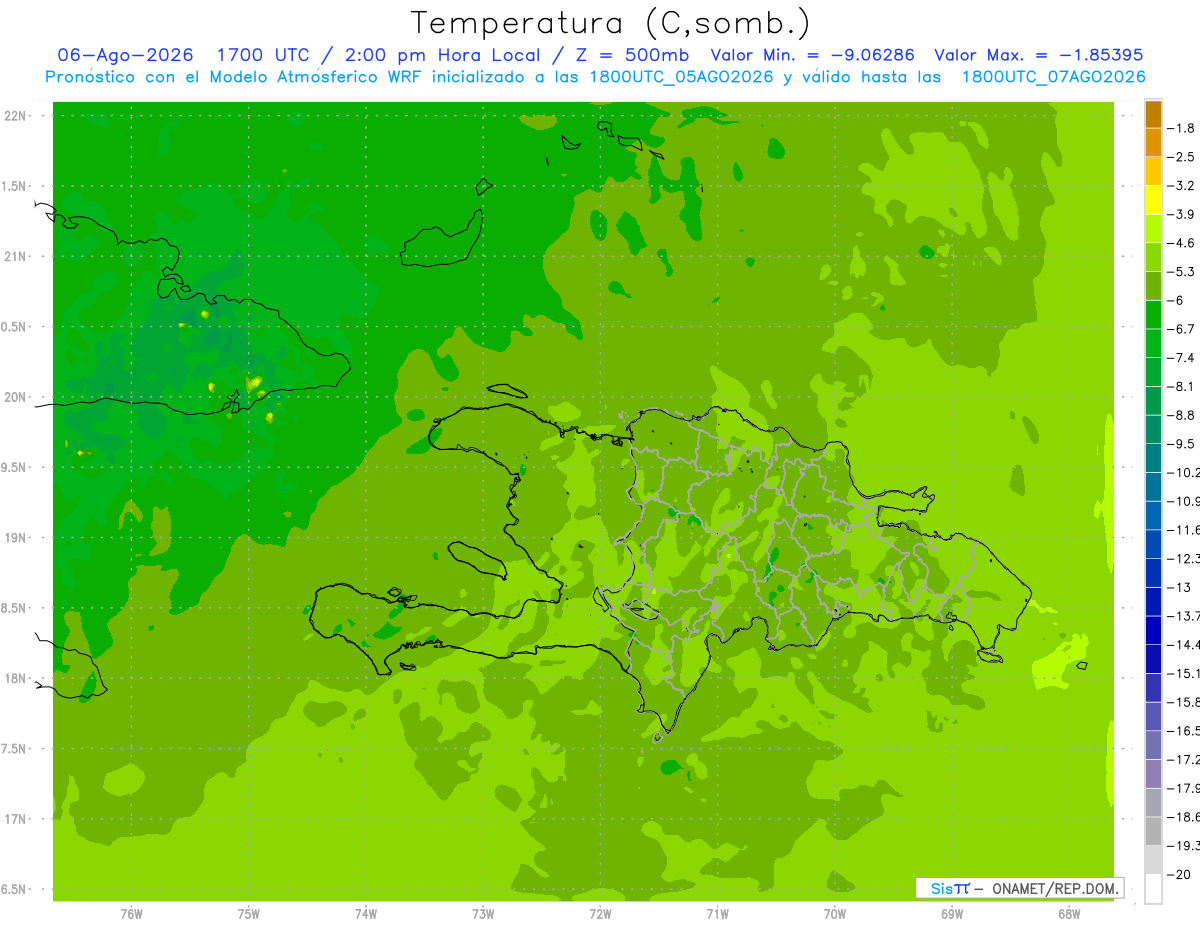Click the '73W' longitude label
1200x927 pixels.
483,914
